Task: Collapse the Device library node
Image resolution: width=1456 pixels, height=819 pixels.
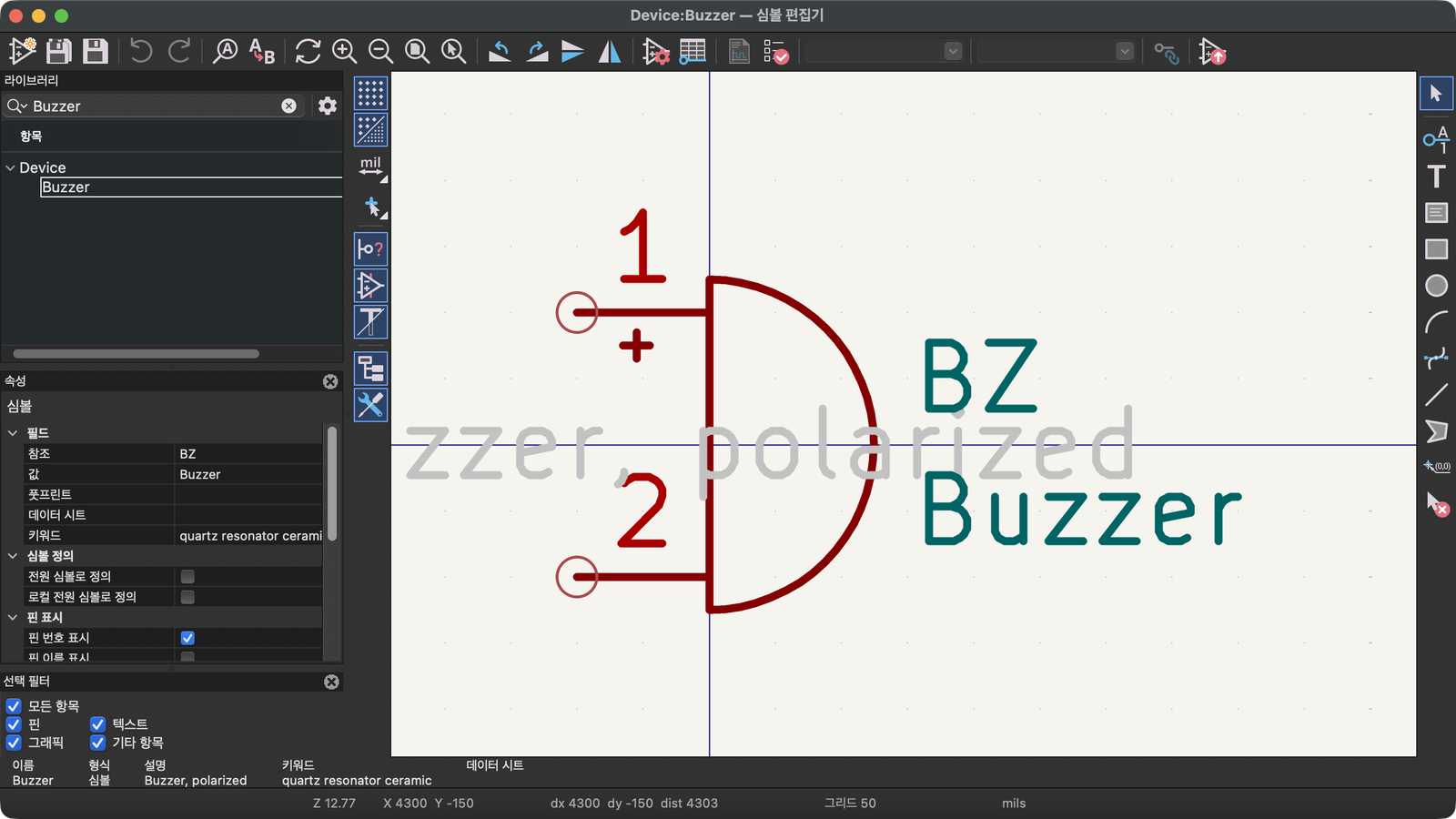Action: click(10, 167)
